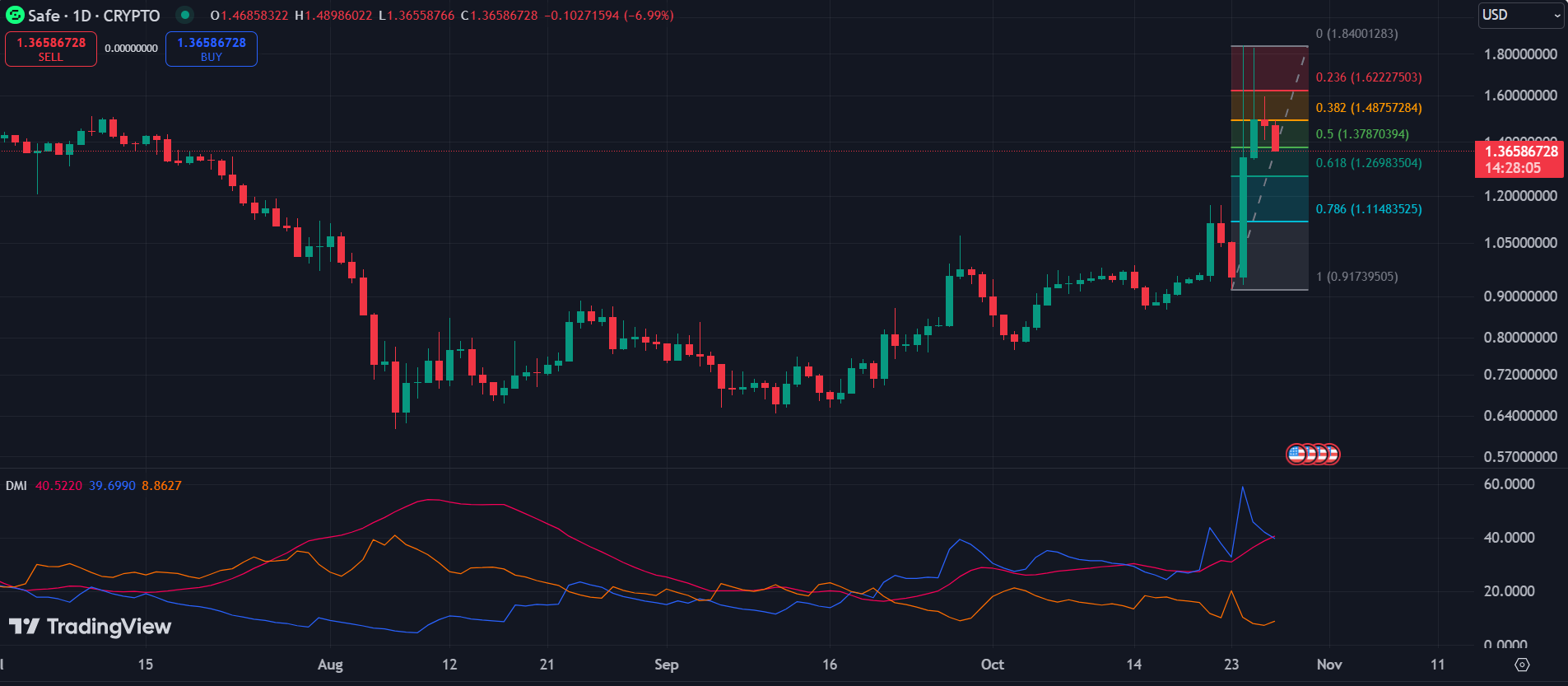Click the DMI value 40.5220
The image size is (1568, 686).
(x=58, y=486)
